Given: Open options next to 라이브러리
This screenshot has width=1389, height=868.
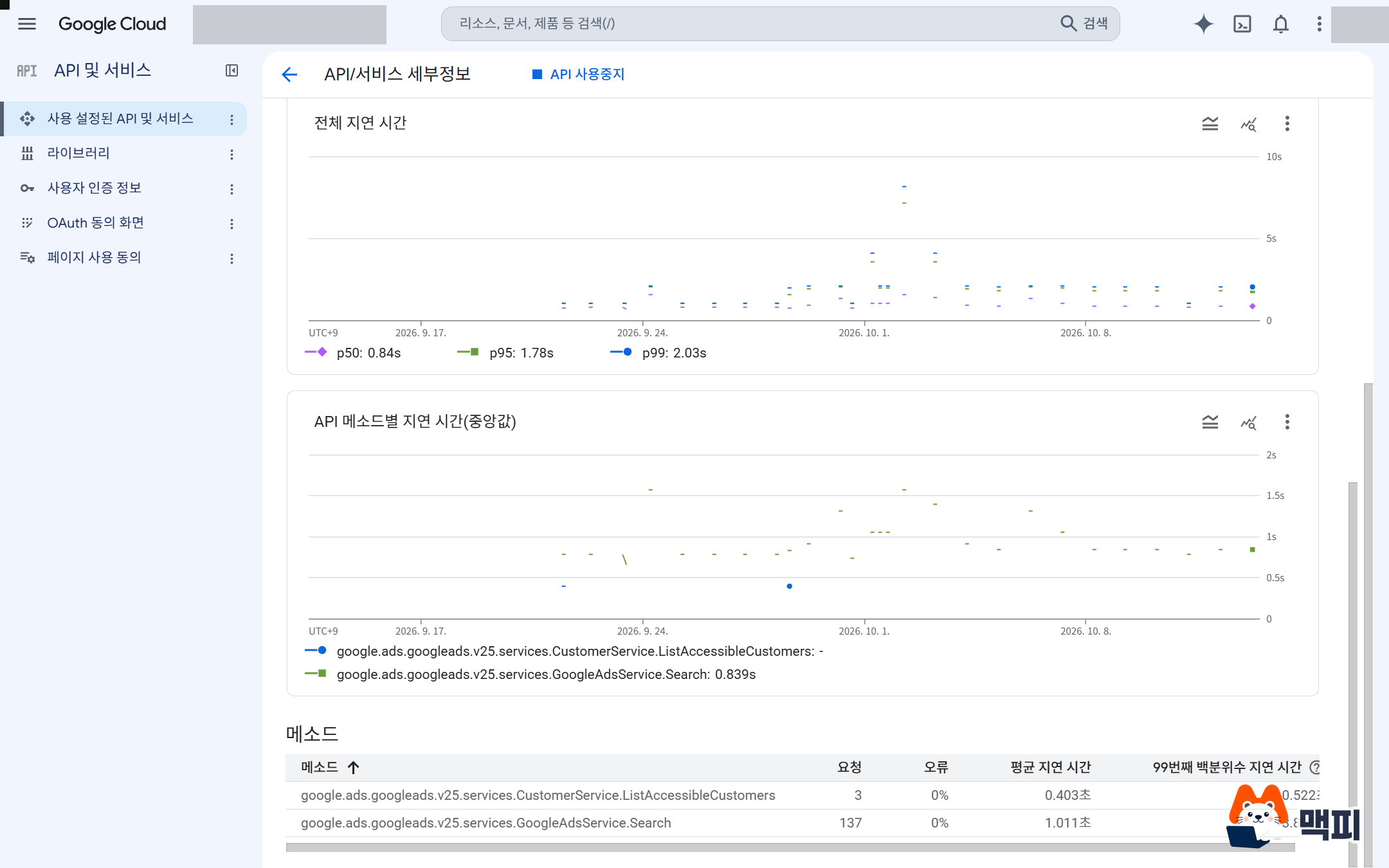Looking at the screenshot, I should click(x=232, y=154).
